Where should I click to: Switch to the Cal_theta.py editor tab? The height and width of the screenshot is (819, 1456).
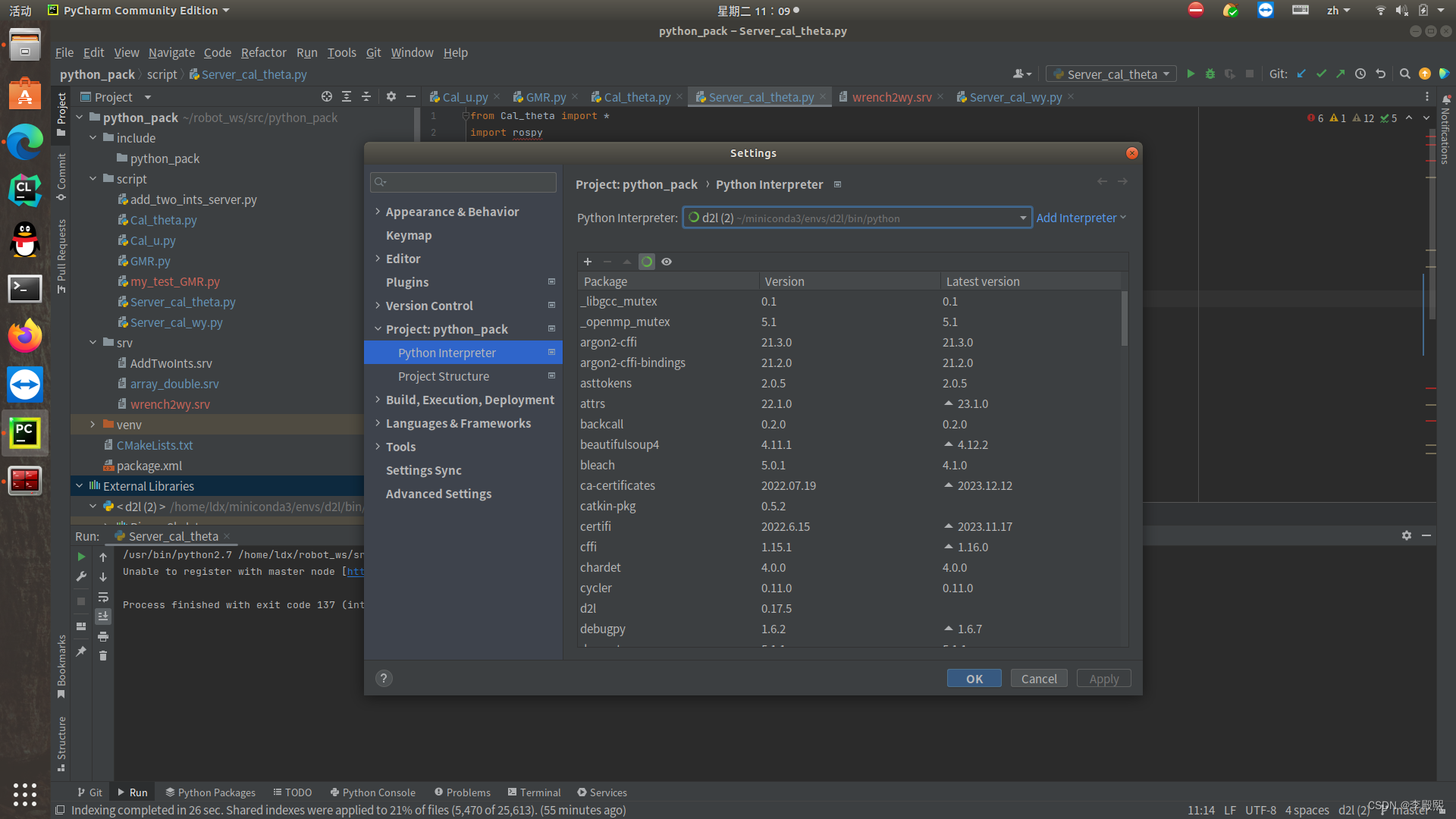point(637,97)
